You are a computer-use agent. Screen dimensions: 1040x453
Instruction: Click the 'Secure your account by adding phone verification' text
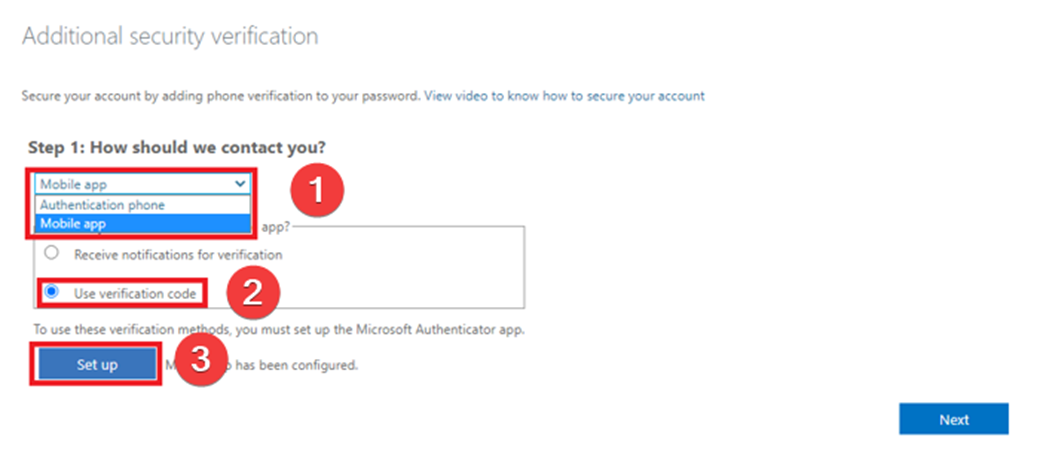click(220, 96)
